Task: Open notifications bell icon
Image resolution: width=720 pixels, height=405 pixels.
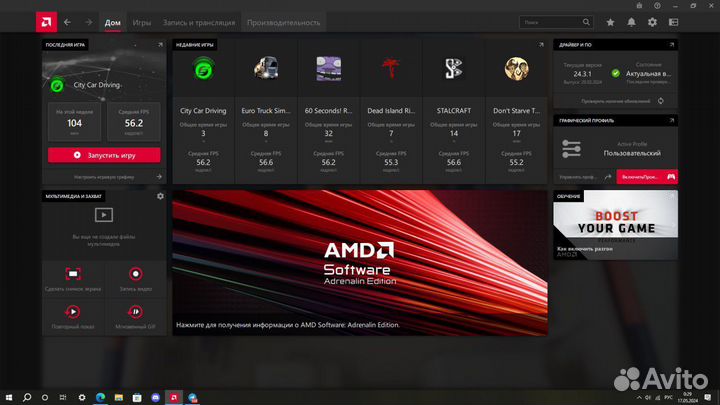Action: coord(632,22)
